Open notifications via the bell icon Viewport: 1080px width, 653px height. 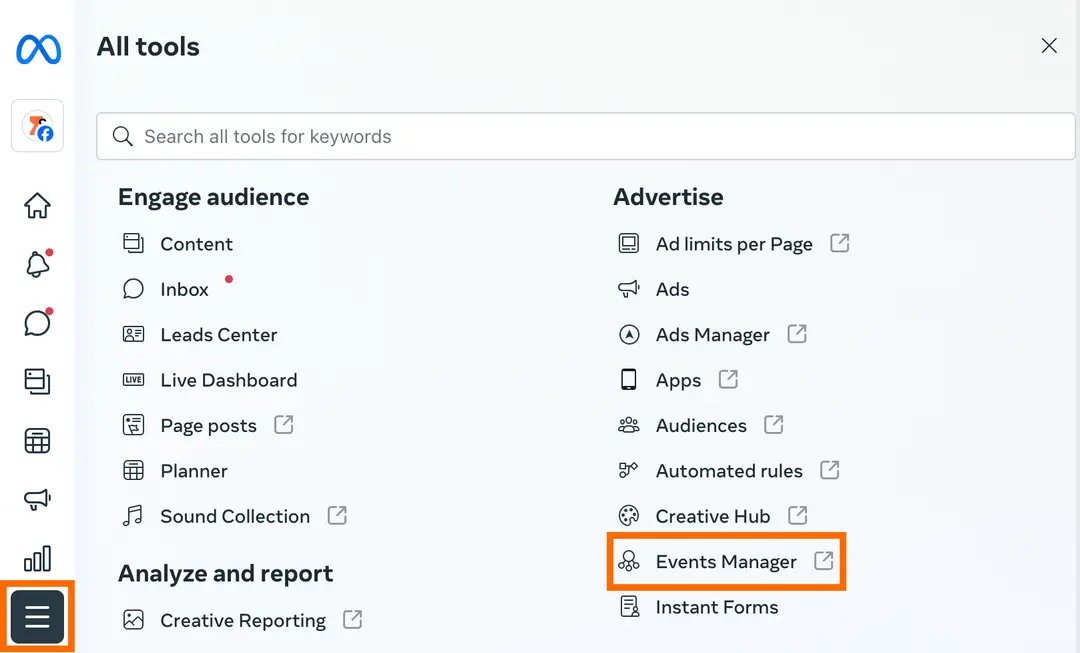tap(37, 263)
